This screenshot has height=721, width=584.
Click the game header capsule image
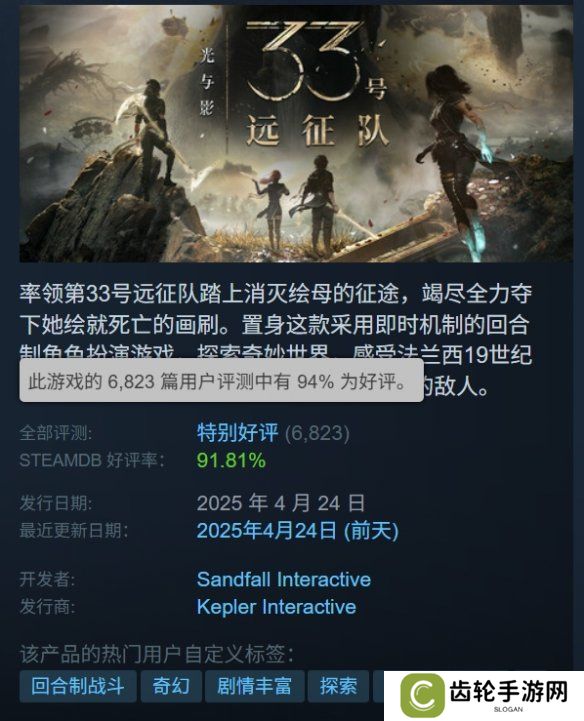coord(296,133)
